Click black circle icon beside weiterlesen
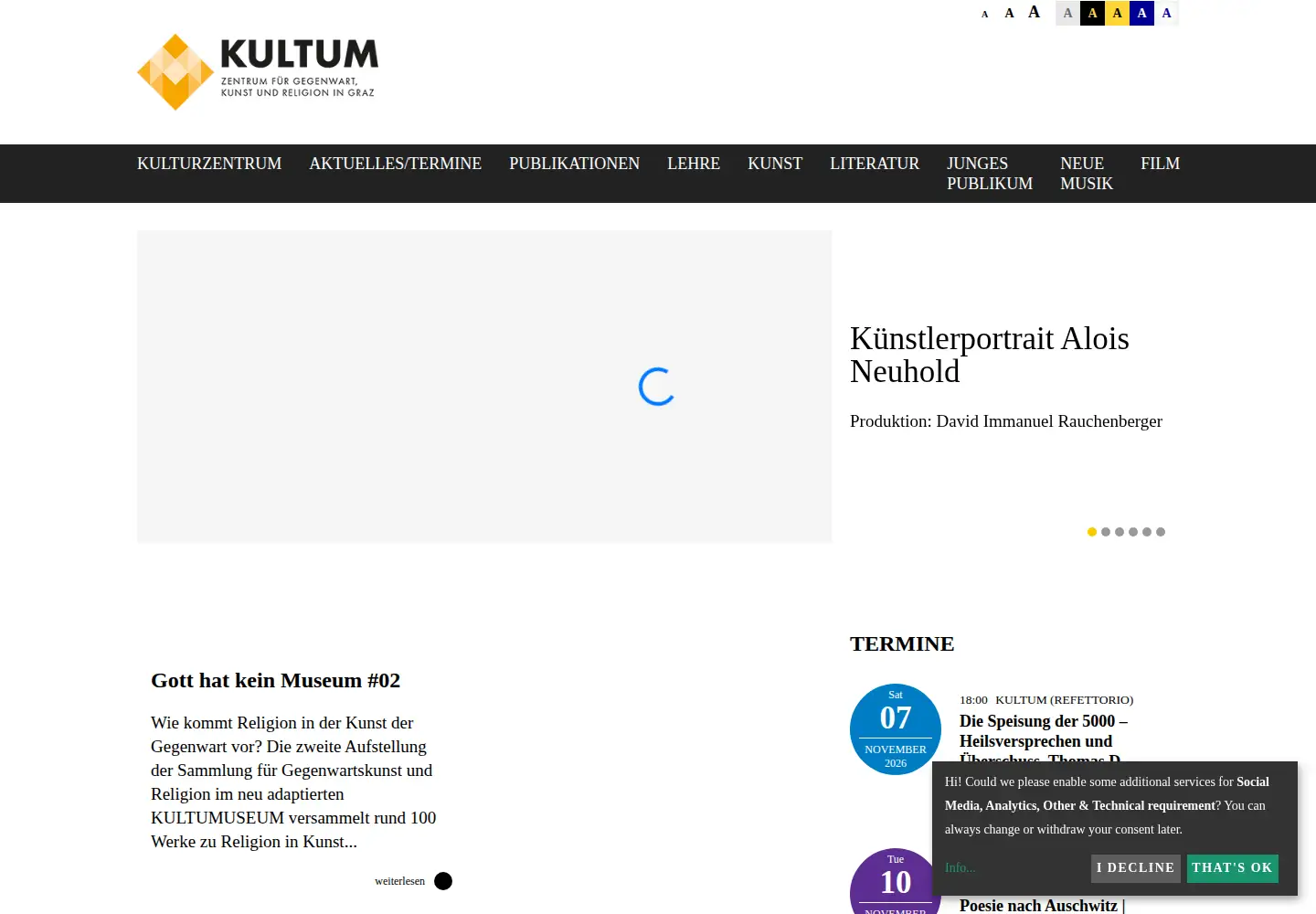 click(x=443, y=881)
